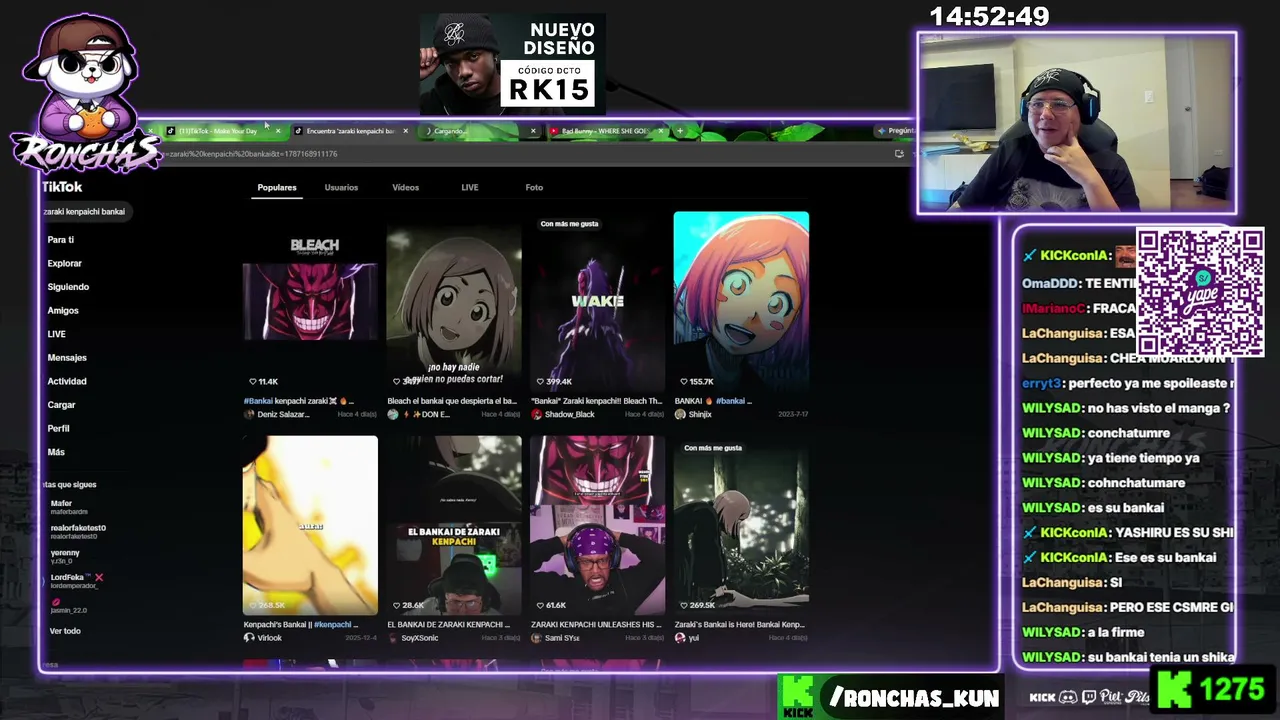
Task: Open a new browser tab with plus icon
Action: tap(680, 131)
